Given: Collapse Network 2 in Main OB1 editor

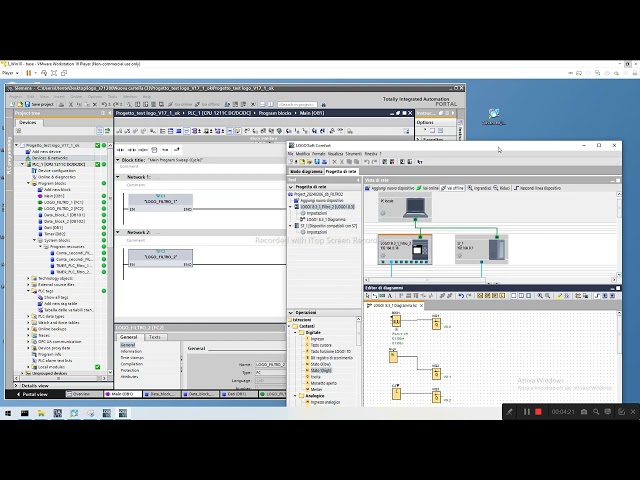Looking at the screenshot, I should pos(118,232).
